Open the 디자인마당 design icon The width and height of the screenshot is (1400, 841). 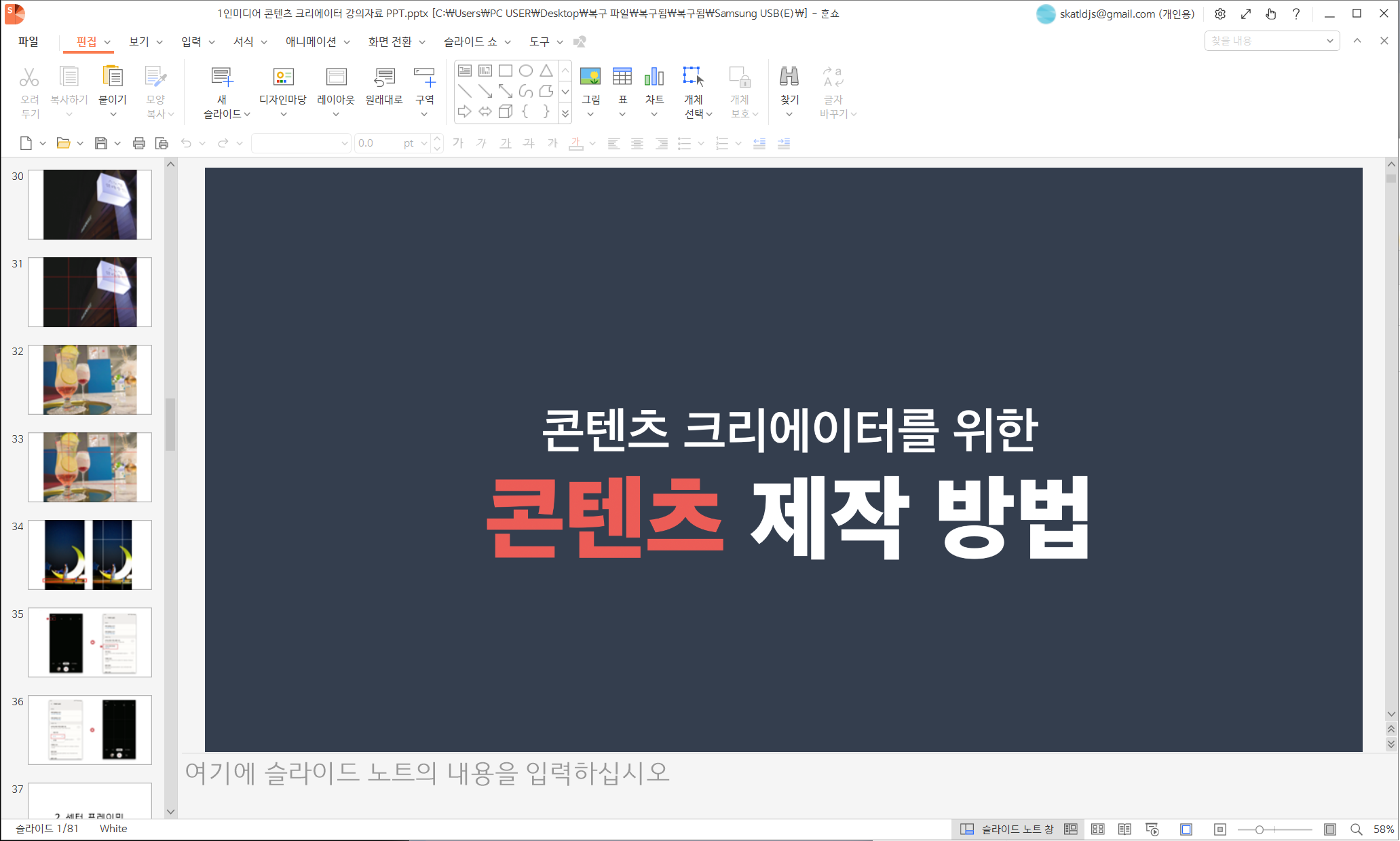pos(283,77)
